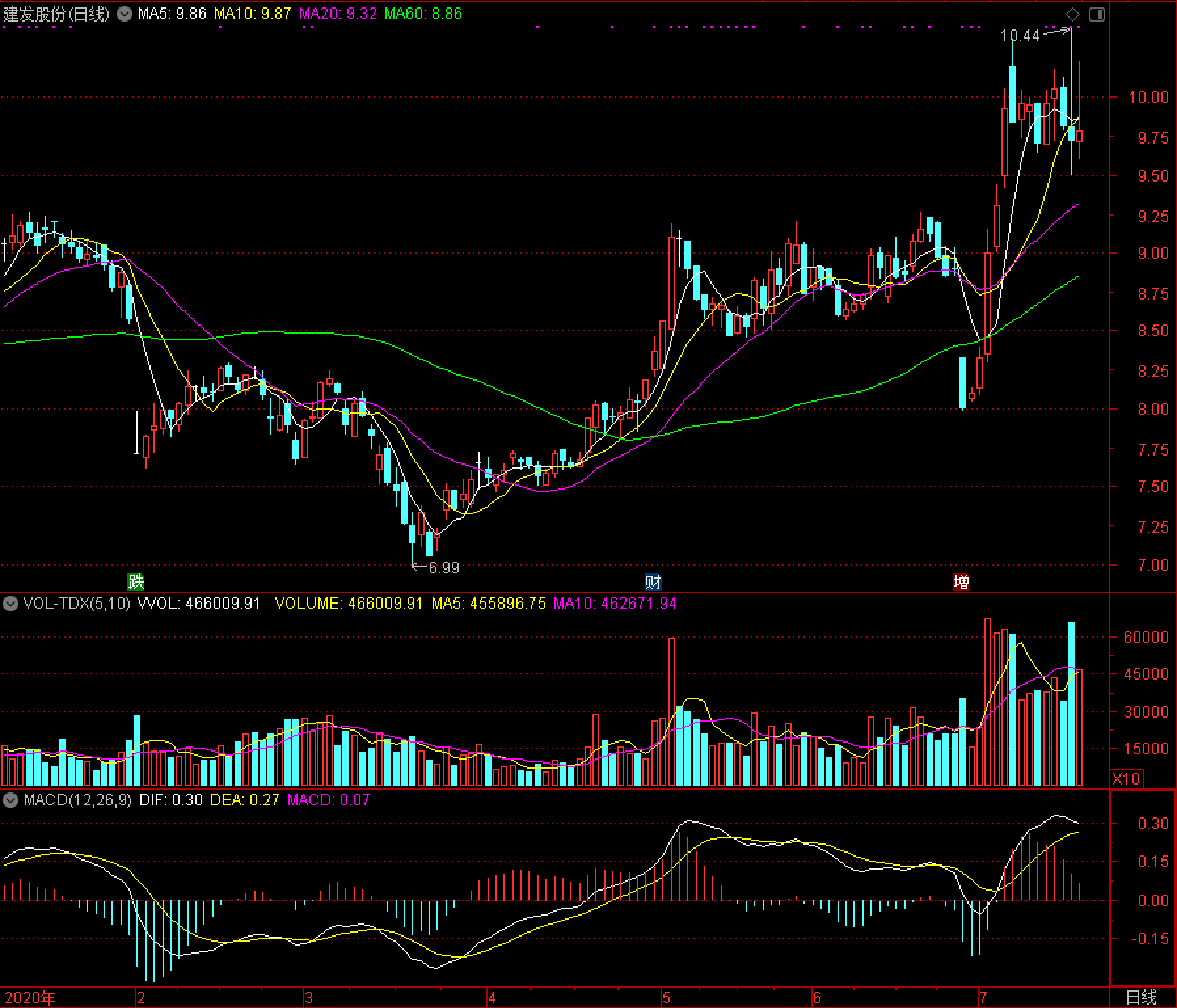Select the MA20: 9.32 indicator label
The width and height of the screenshot is (1177, 1008).
click(x=338, y=14)
